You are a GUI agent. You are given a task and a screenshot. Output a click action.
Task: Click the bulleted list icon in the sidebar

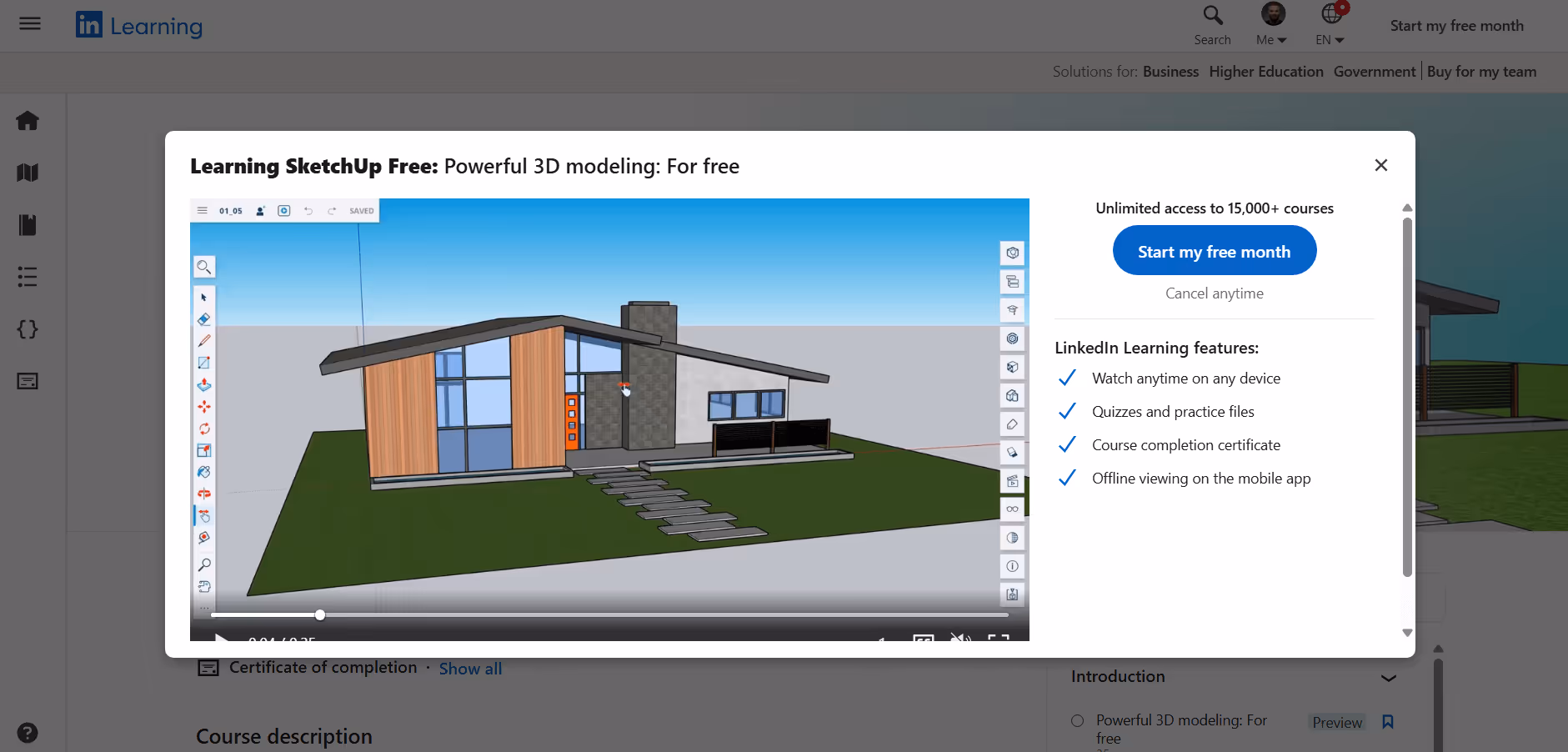point(28,277)
